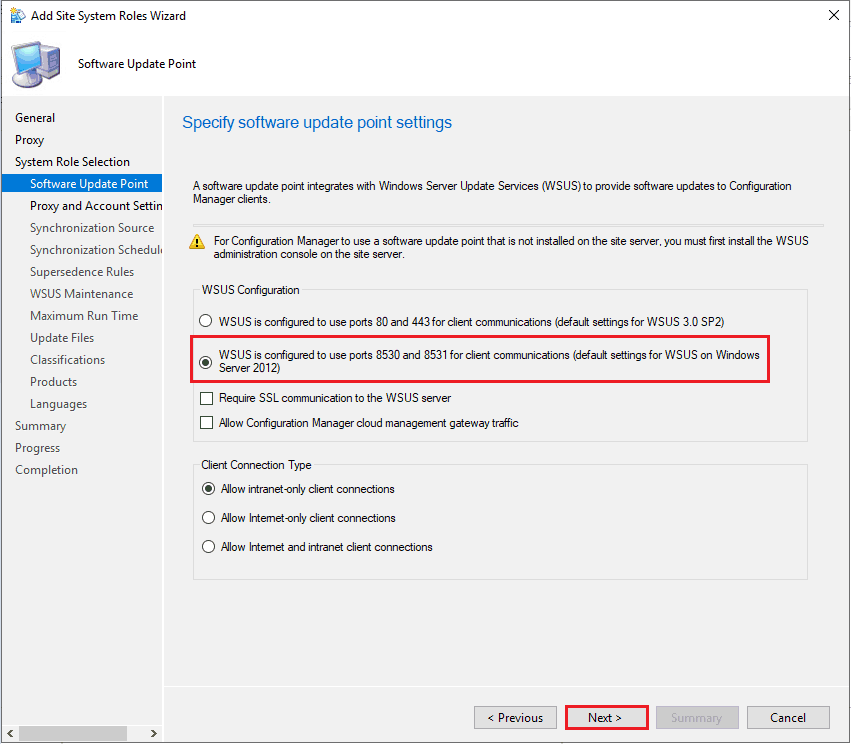Select WSUS ports 8530 and 8531 option
Image resolution: width=851 pixels, height=744 pixels.
pos(207,363)
